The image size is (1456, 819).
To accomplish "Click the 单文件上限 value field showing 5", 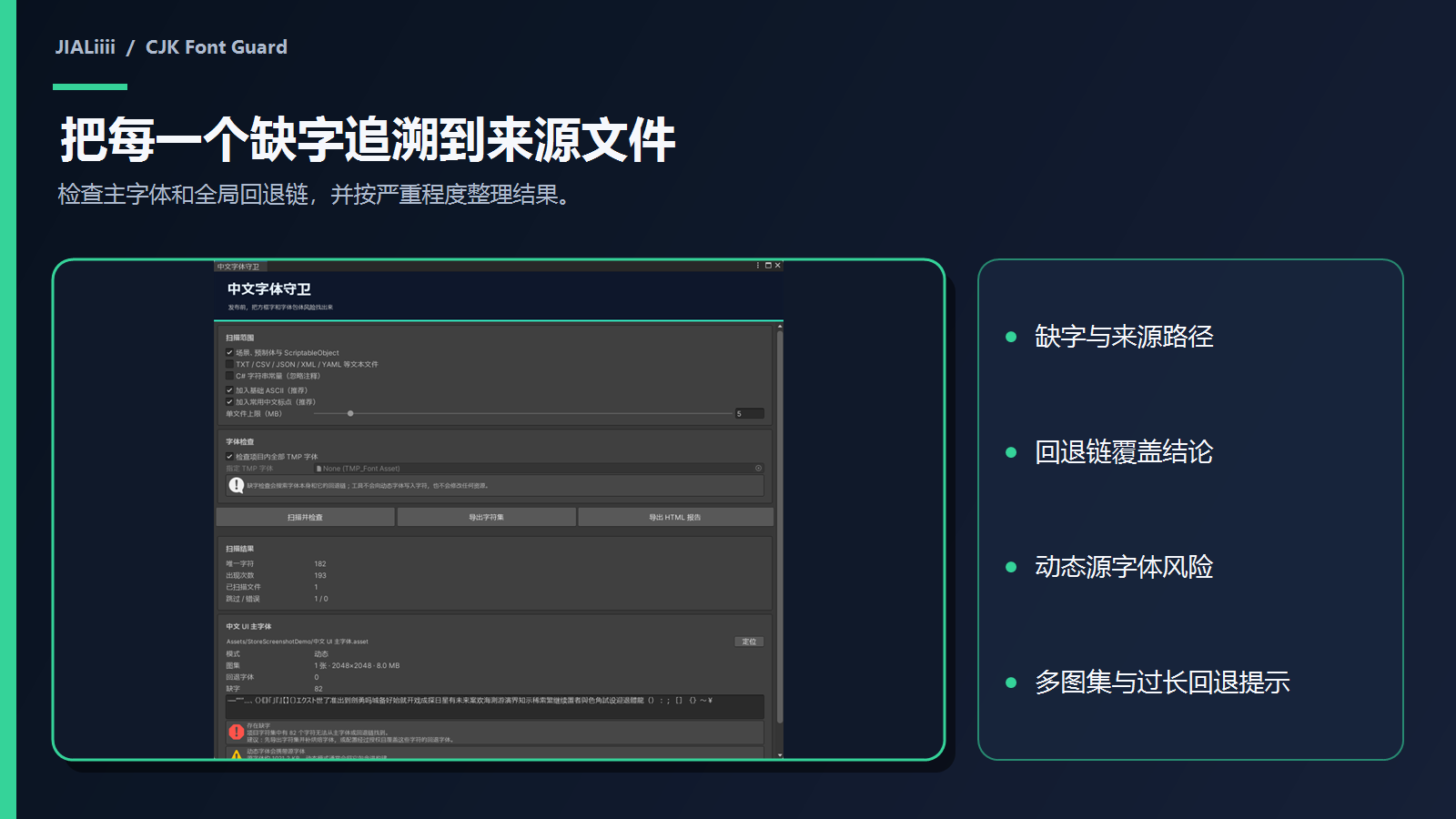I will pyautogui.click(x=749, y=413).
